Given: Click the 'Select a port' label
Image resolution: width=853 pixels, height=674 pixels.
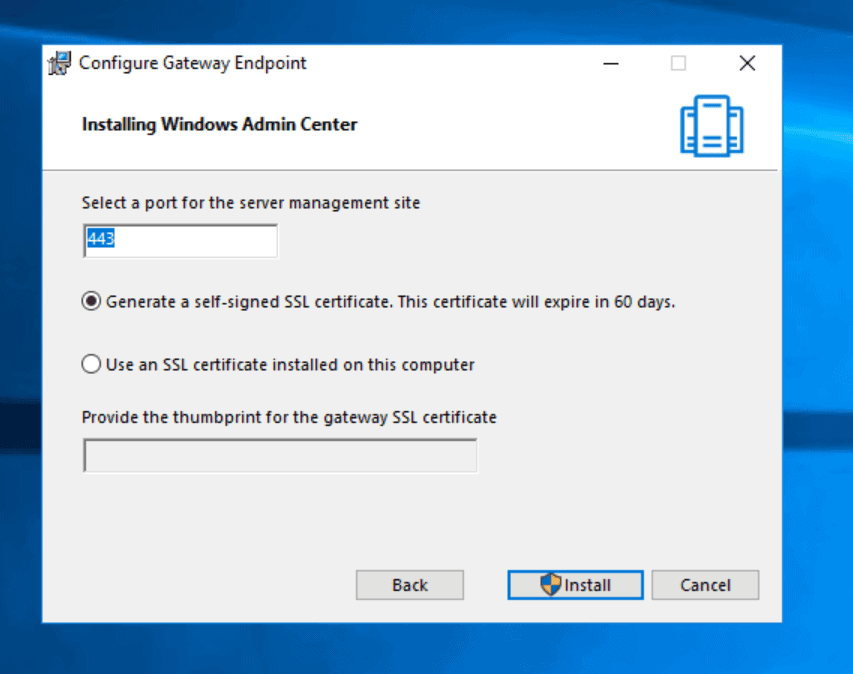Looking at the screenshot, I should [x=250, y=203].
